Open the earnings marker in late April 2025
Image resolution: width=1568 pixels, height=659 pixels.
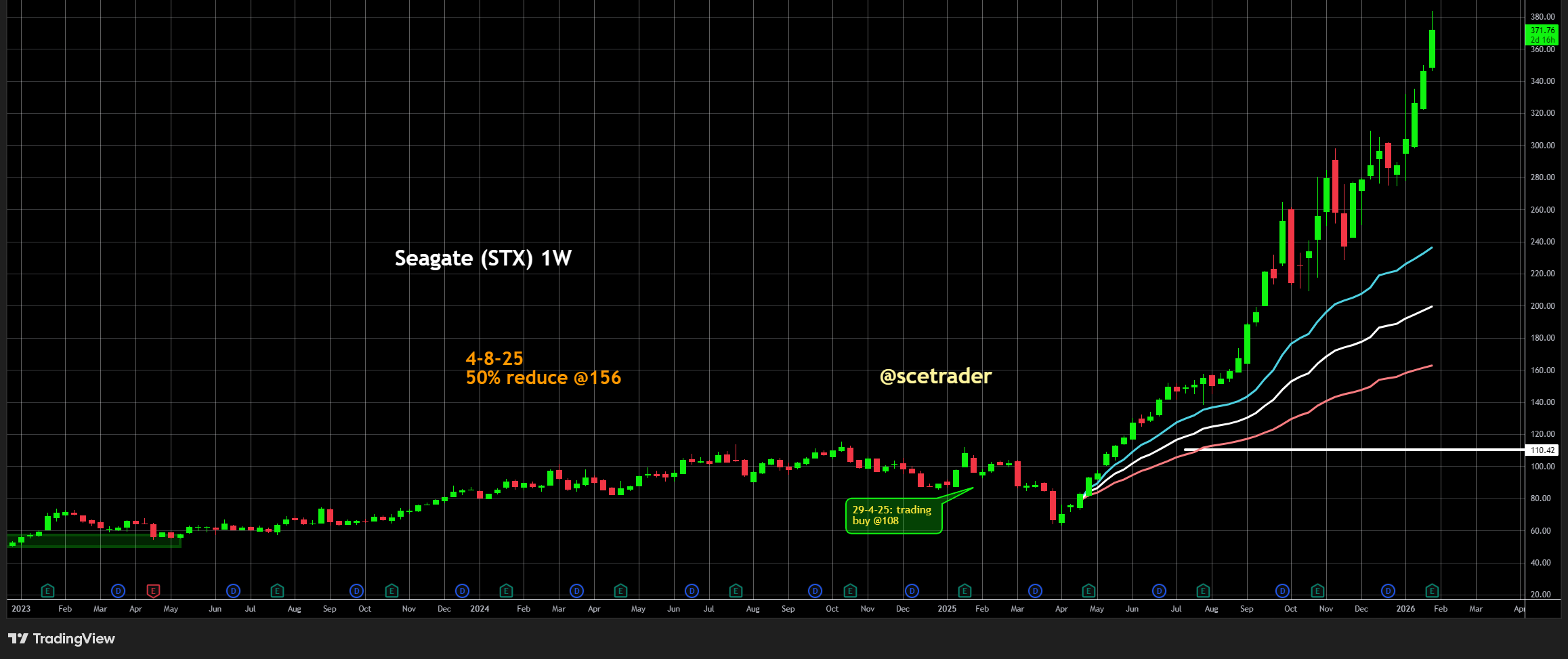click(x=1088, y=591)
